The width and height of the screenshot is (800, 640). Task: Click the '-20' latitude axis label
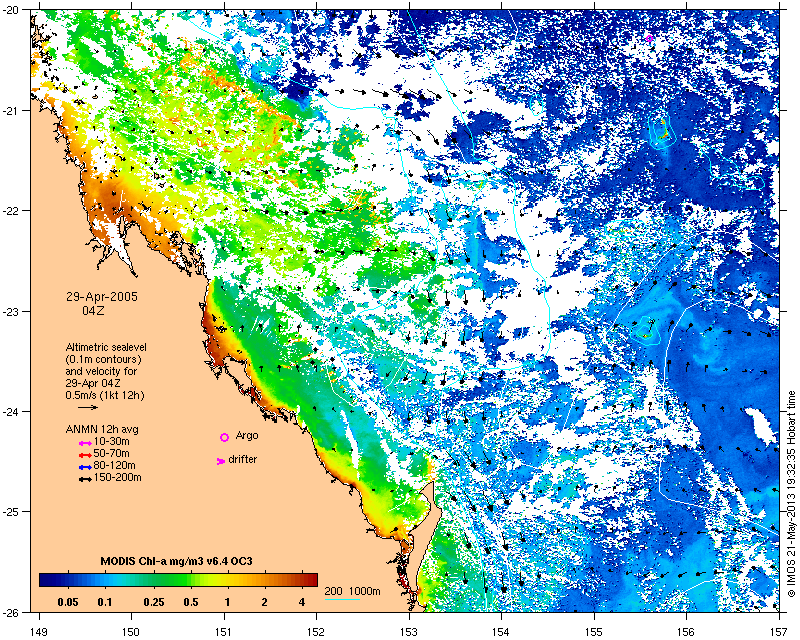coord(11,11)
